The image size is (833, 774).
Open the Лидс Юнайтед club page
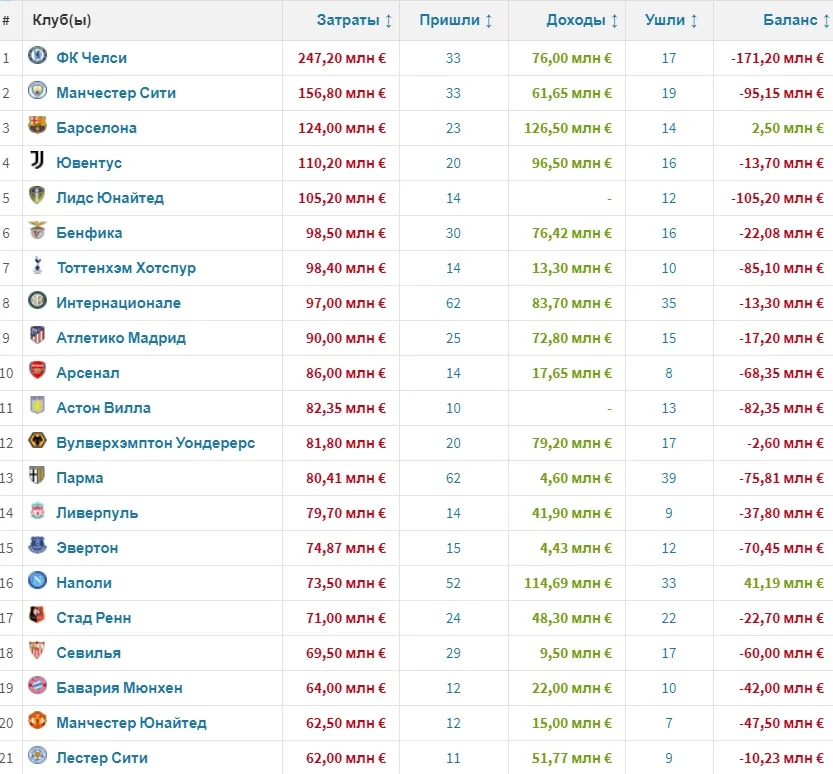110,198
